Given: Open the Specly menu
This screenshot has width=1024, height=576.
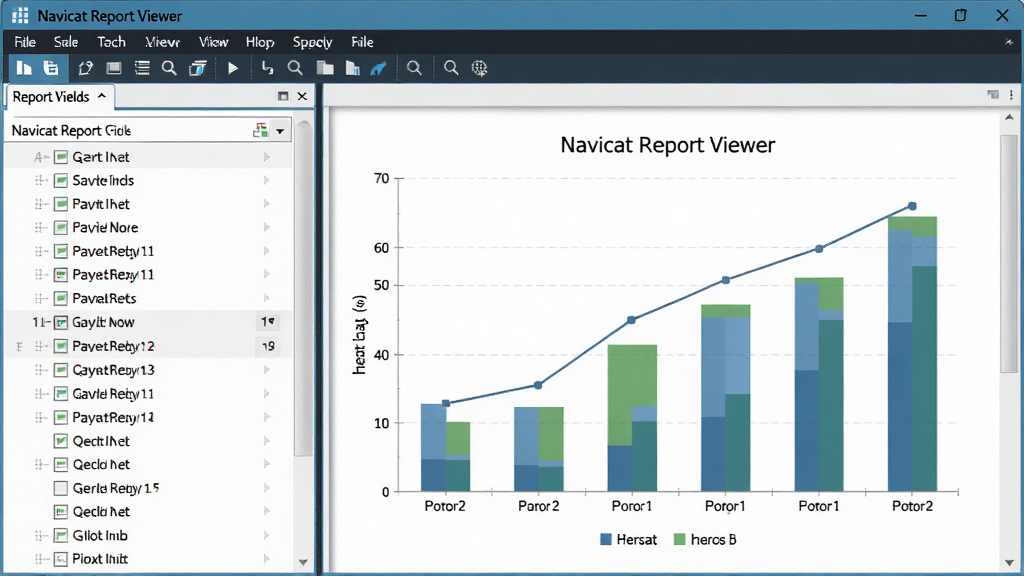Looking at the screenshot, I should pos(312,42).
